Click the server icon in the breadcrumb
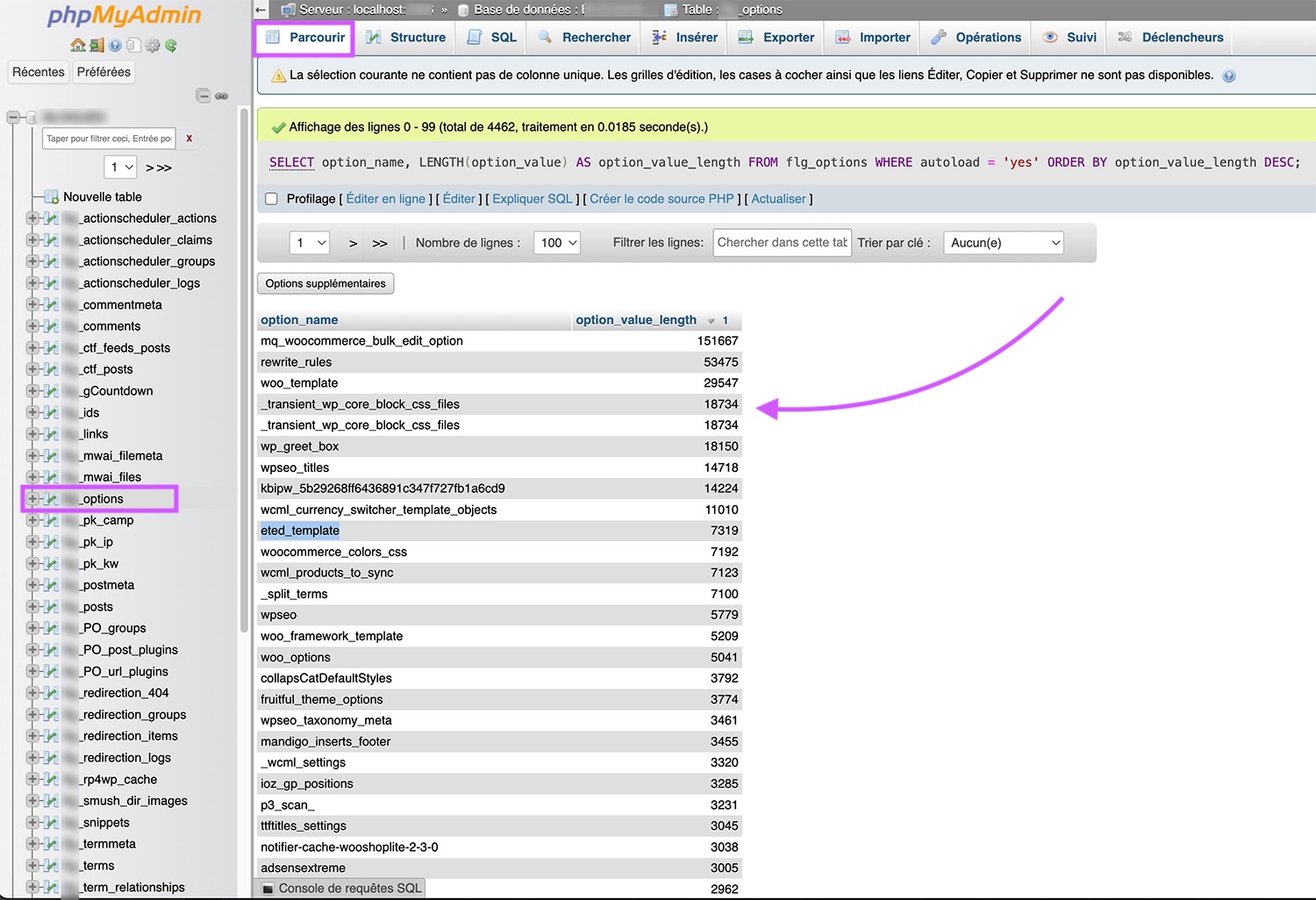1316x900 pixels. [x=288, y=10]
